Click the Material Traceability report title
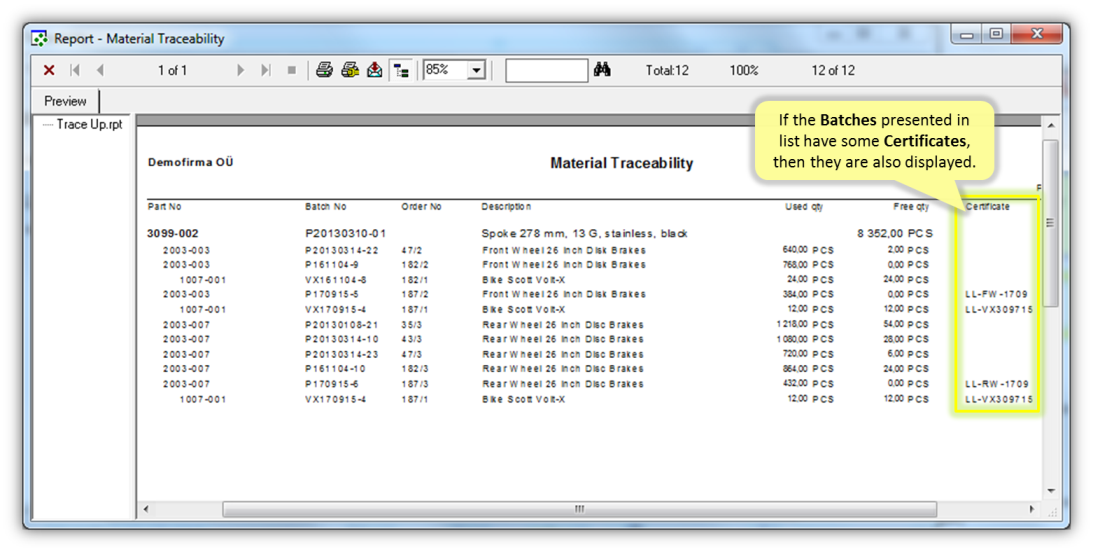Screen dimensions: 1093x552 click(x=621, y=163)
